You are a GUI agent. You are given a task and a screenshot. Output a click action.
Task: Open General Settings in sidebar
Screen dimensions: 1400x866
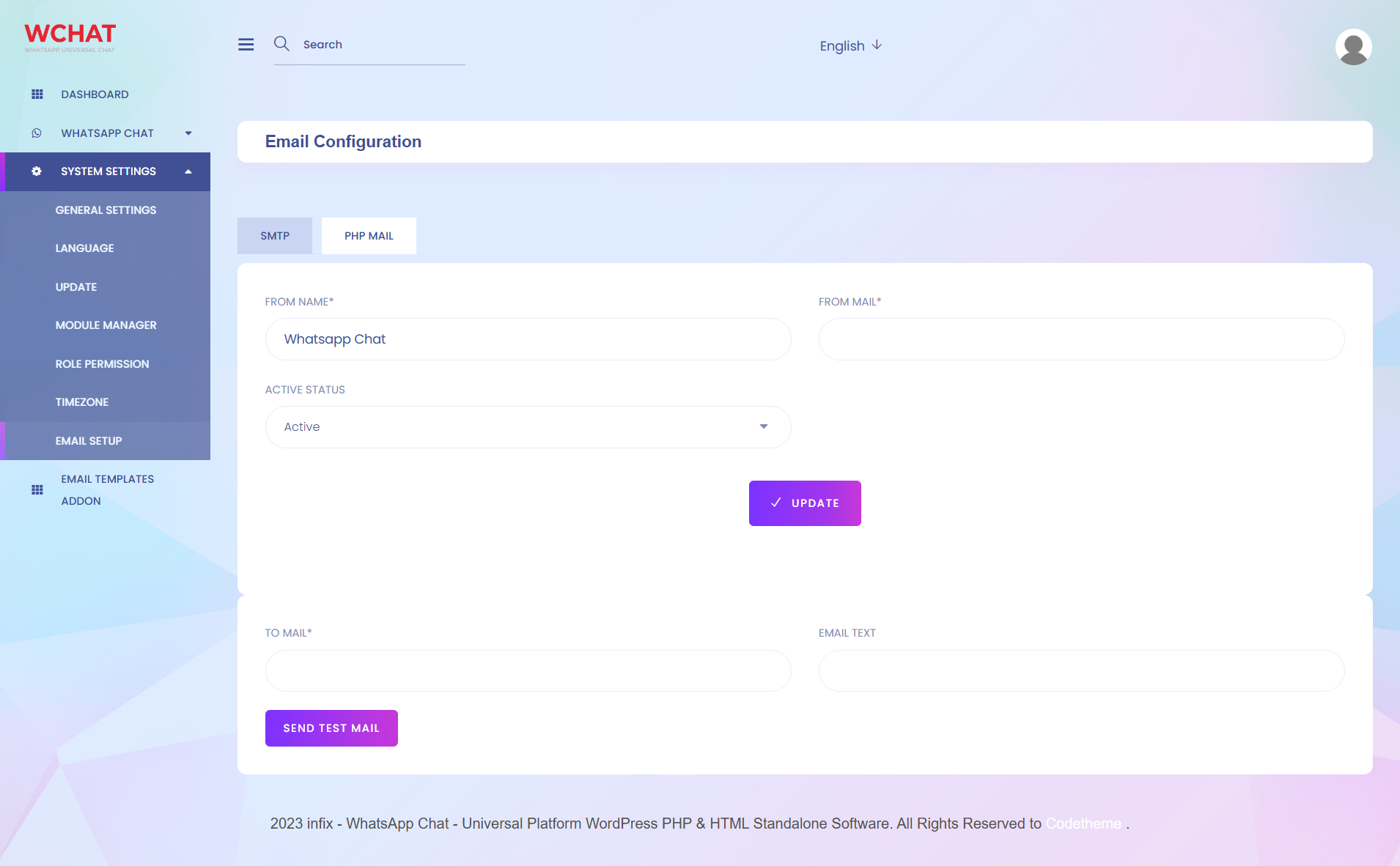[x=106, y=210]
